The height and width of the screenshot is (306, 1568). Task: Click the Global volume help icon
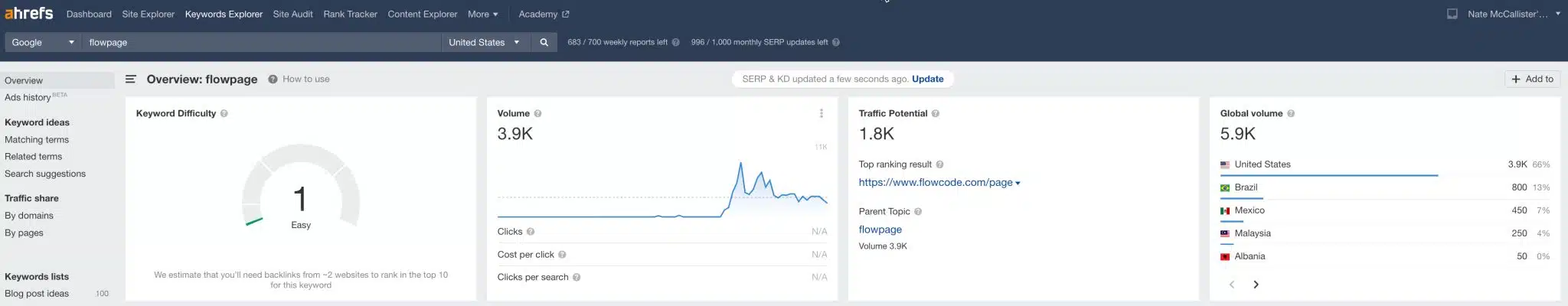click(x=1291, y=113)
